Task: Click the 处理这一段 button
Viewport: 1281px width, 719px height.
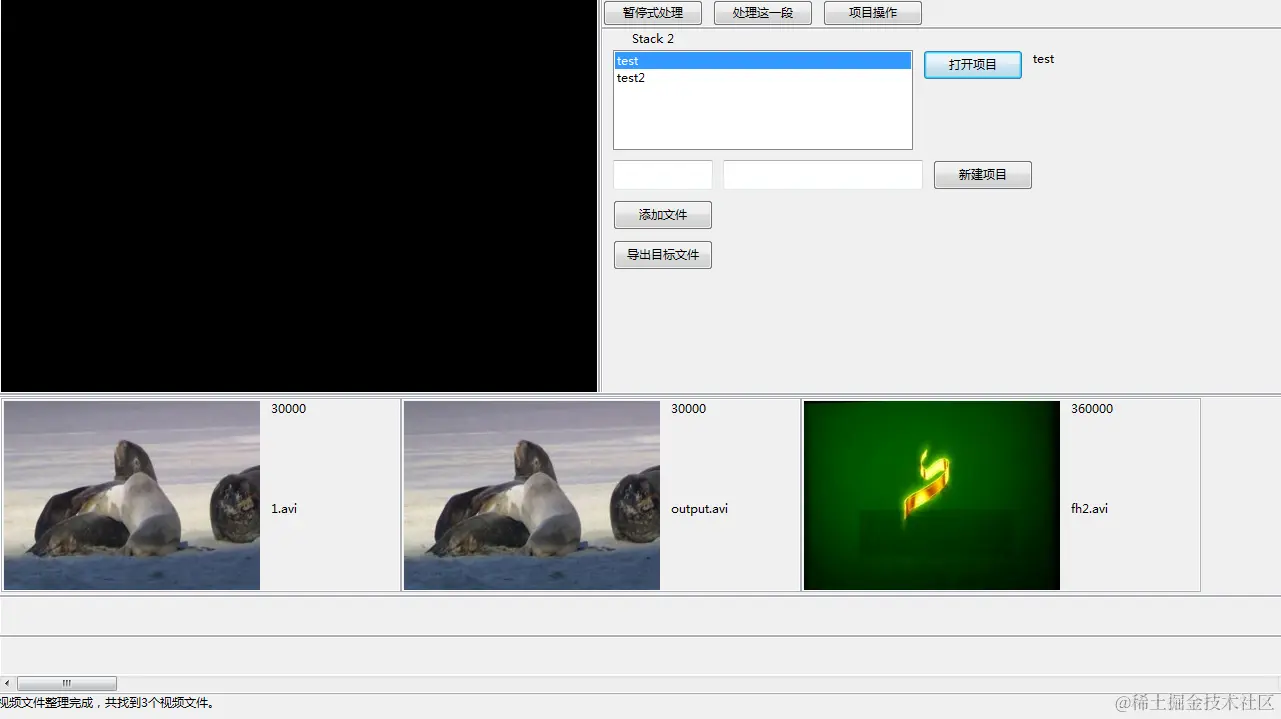Action: point(763,13)
